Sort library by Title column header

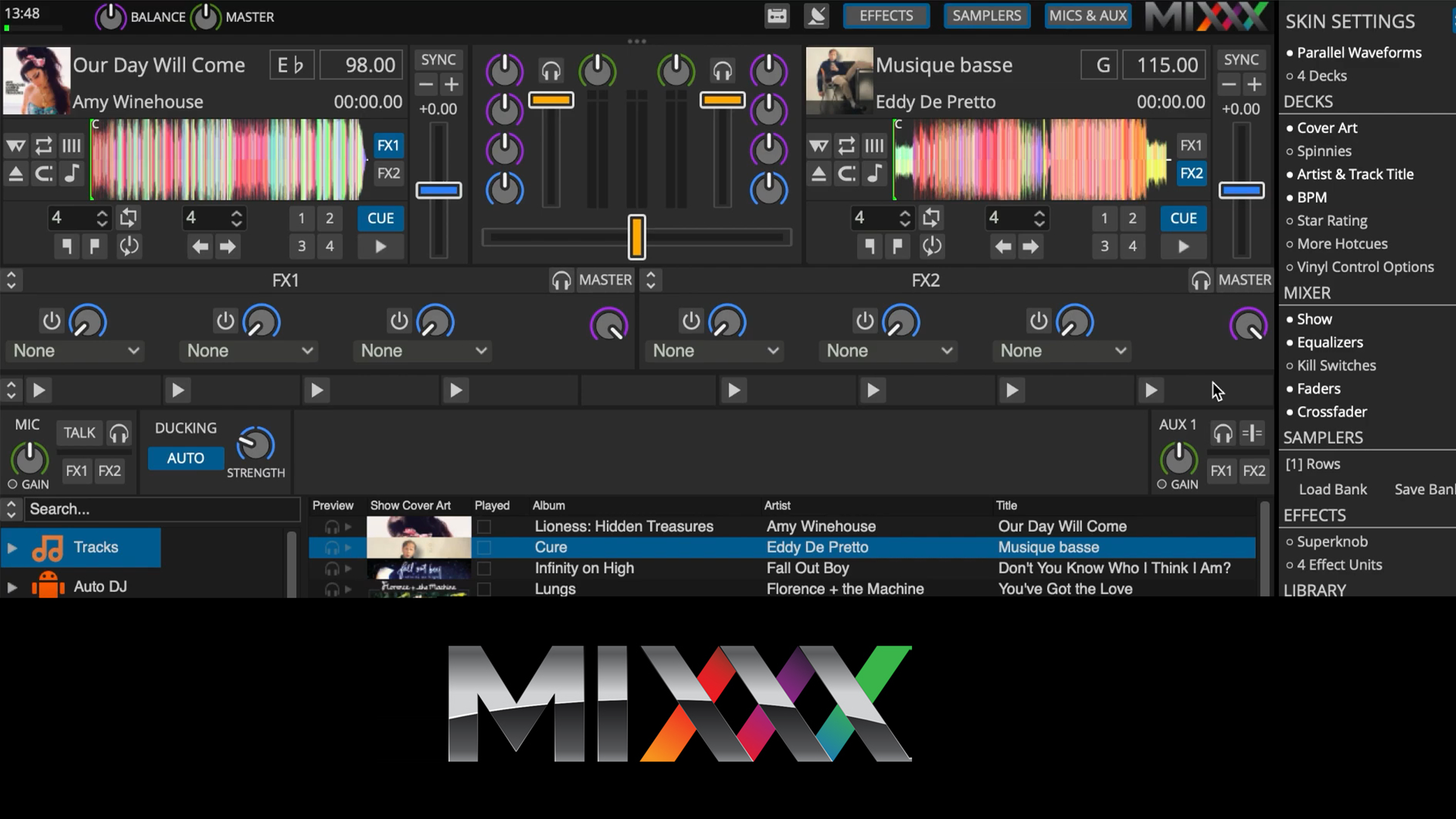point(1006,505)
